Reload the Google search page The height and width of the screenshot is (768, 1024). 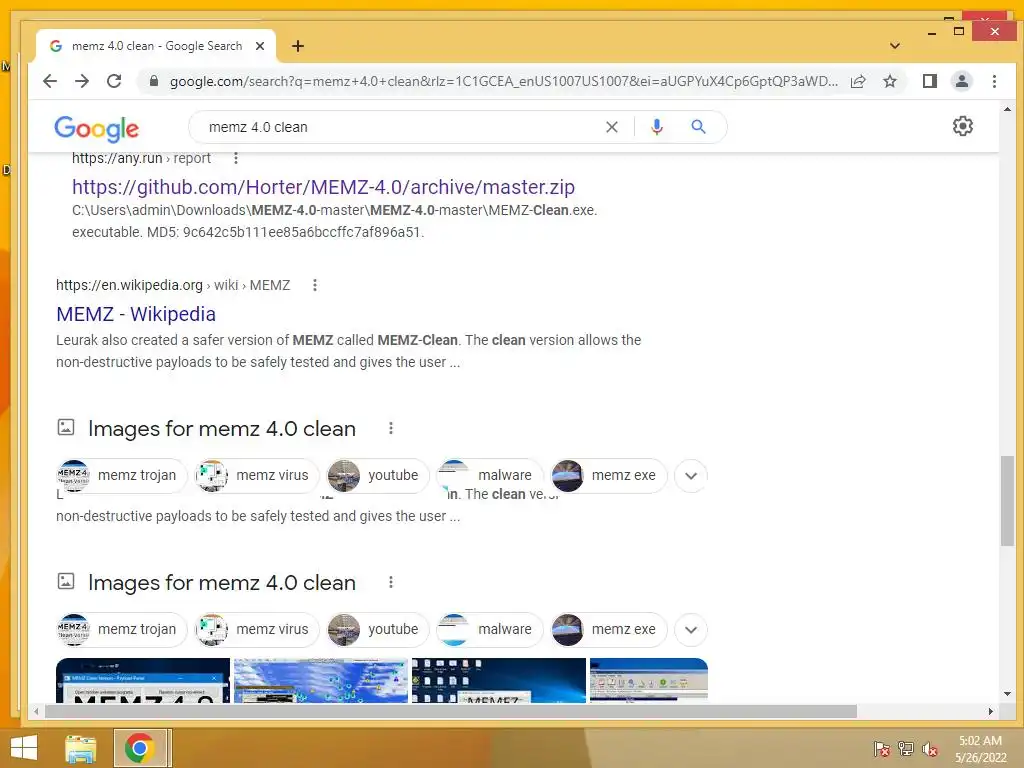(114, 81)
